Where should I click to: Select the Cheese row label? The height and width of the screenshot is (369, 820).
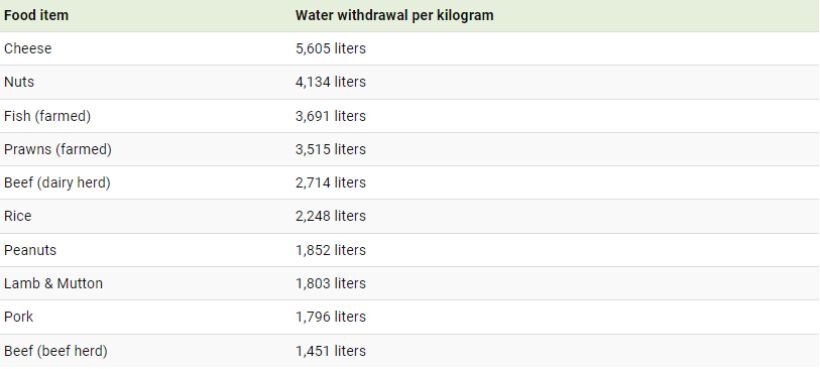(x=28, y=49)
